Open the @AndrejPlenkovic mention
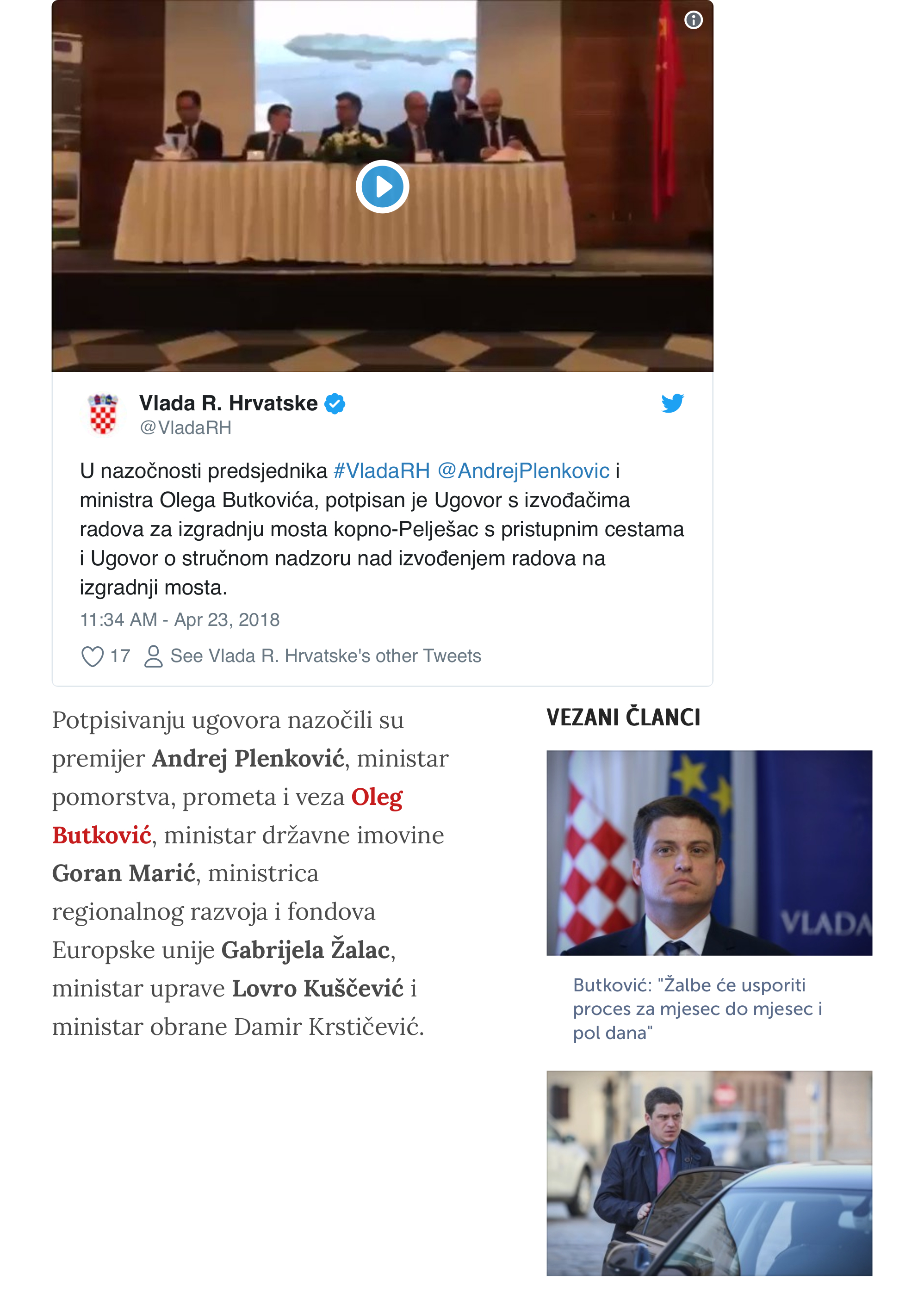 coord(523,471)
